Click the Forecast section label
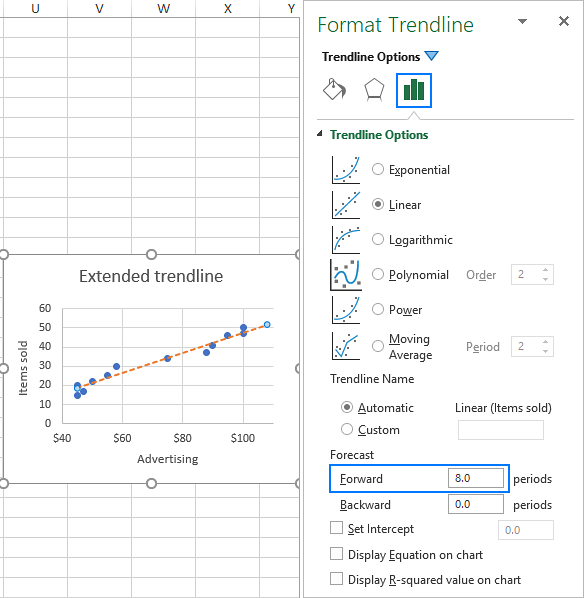 [x=352, y=455]
